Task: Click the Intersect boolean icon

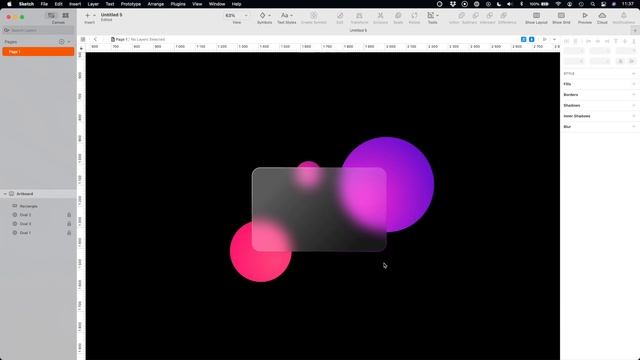Action: 489,16
